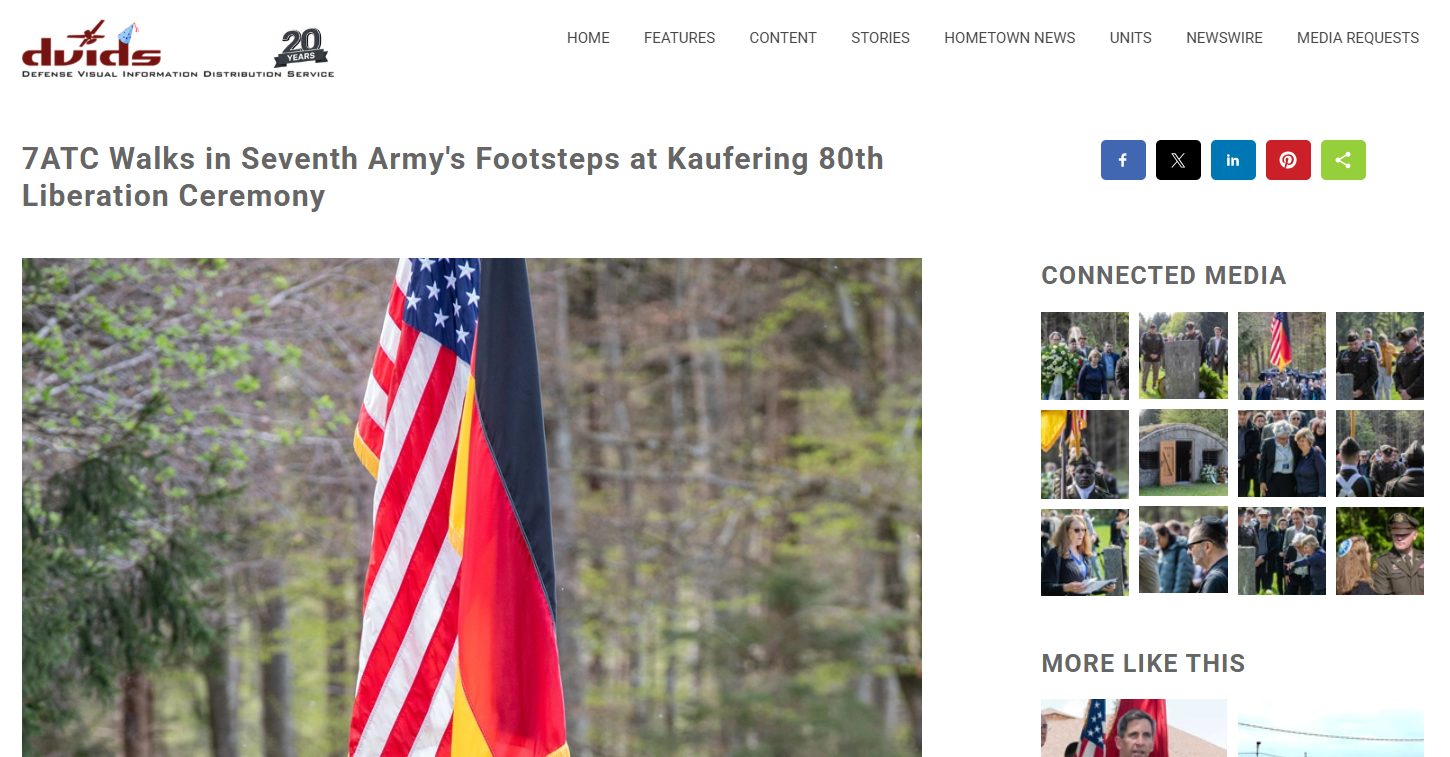Open the FEATURES menu

click(x=679, y=38)
